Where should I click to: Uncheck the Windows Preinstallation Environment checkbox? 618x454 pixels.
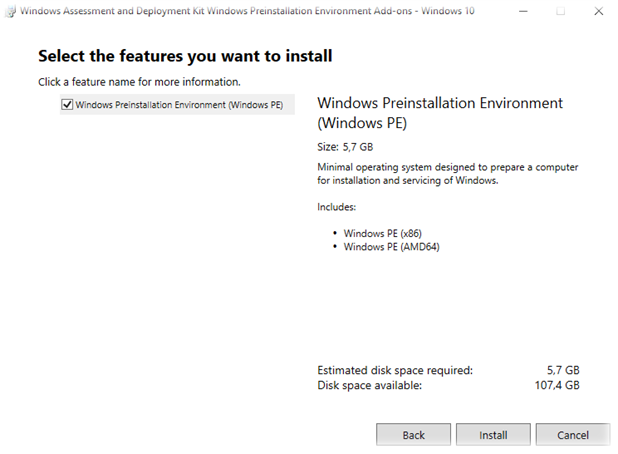point(67,105)
